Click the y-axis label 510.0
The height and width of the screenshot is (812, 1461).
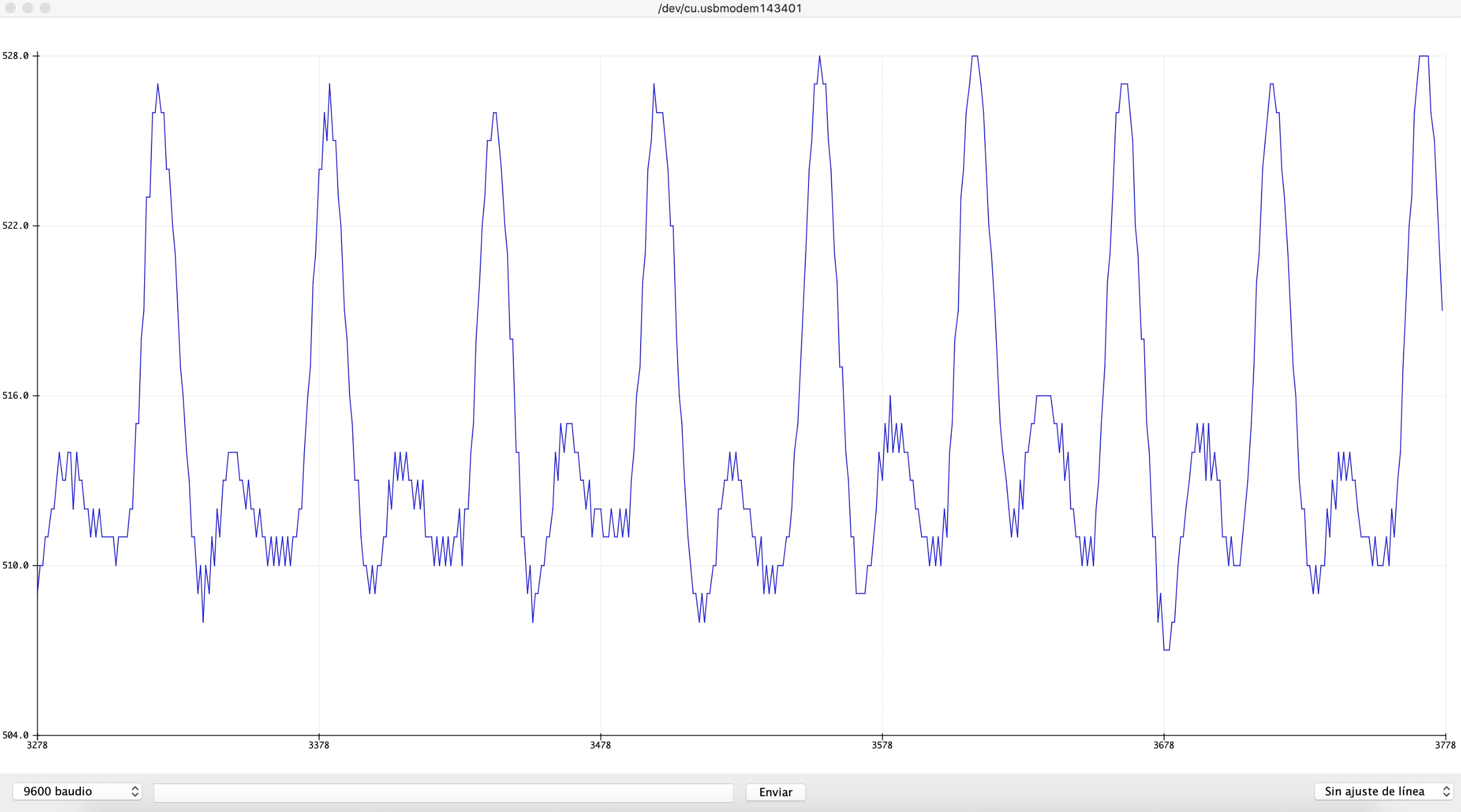tap(15, 565)
